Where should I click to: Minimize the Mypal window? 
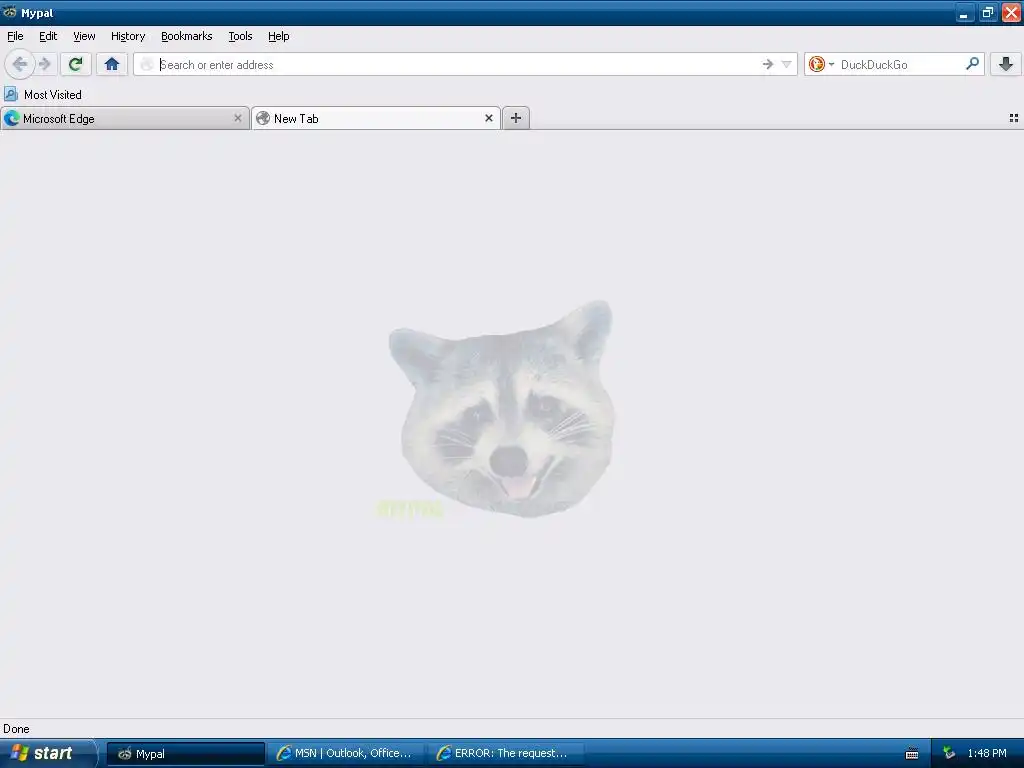pyautogui.click(x=964, y=13)
